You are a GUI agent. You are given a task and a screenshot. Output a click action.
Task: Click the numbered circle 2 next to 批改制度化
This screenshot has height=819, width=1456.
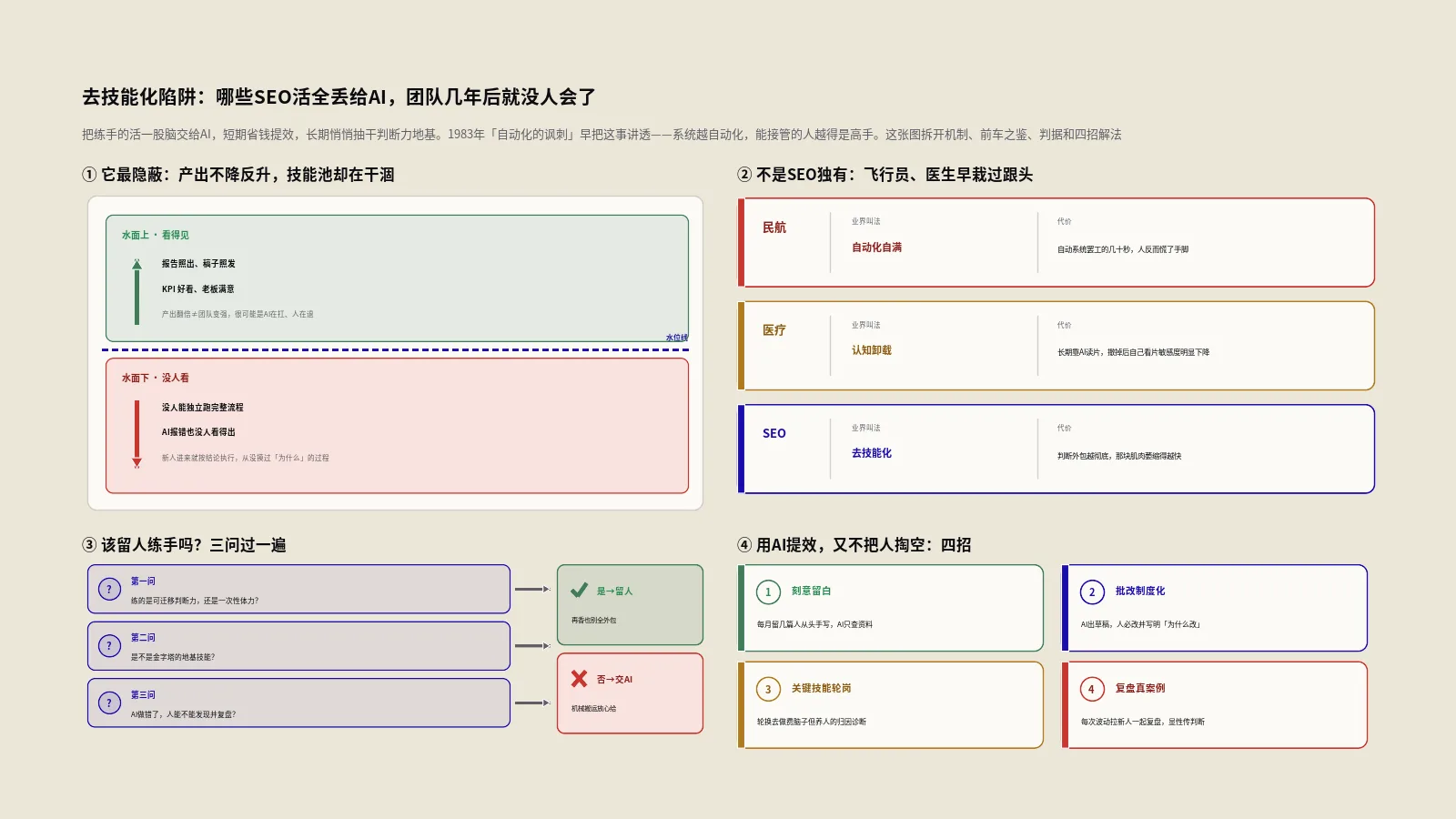[1092, 592]
